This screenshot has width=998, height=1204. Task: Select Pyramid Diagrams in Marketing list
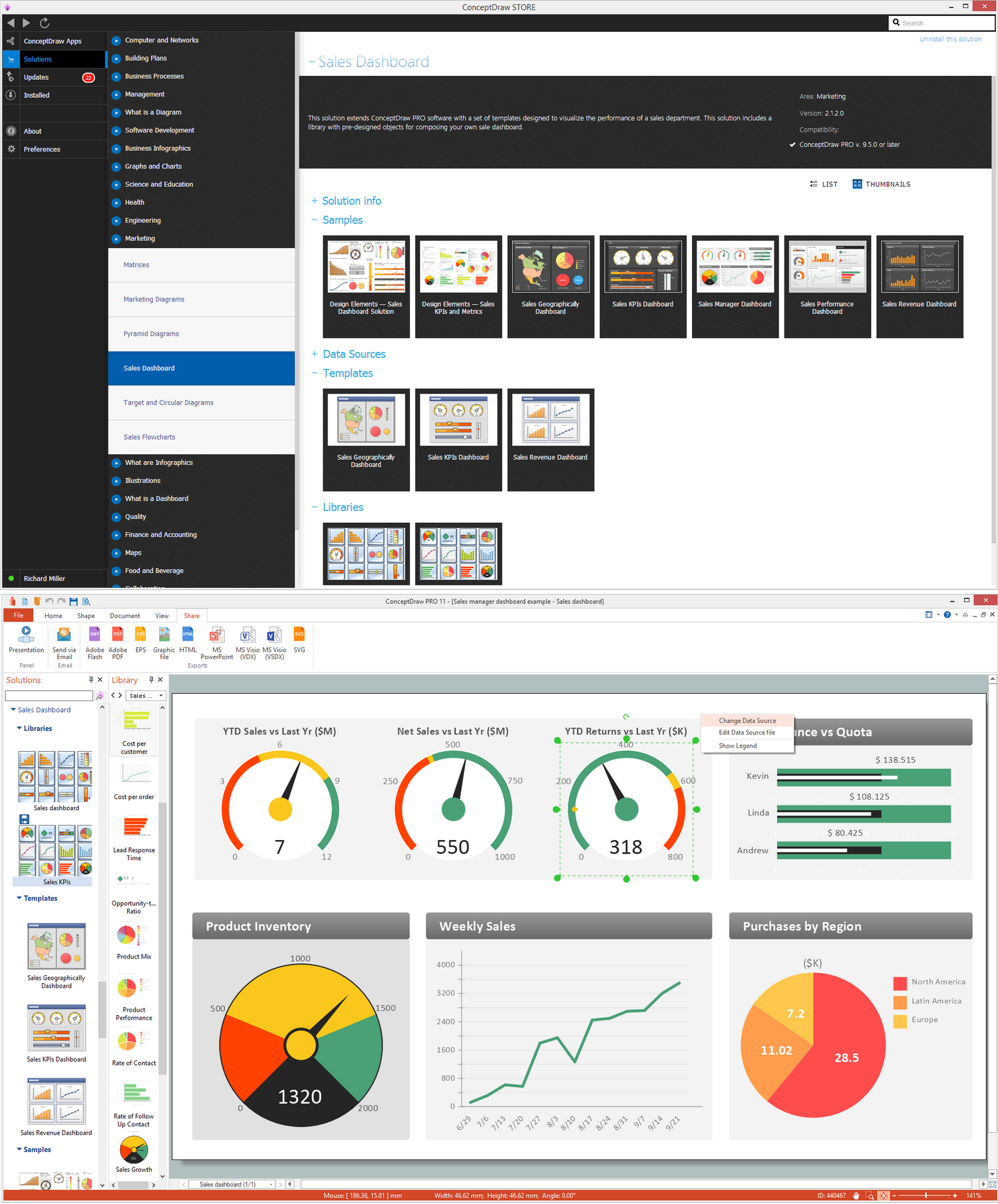pos(202,334)
